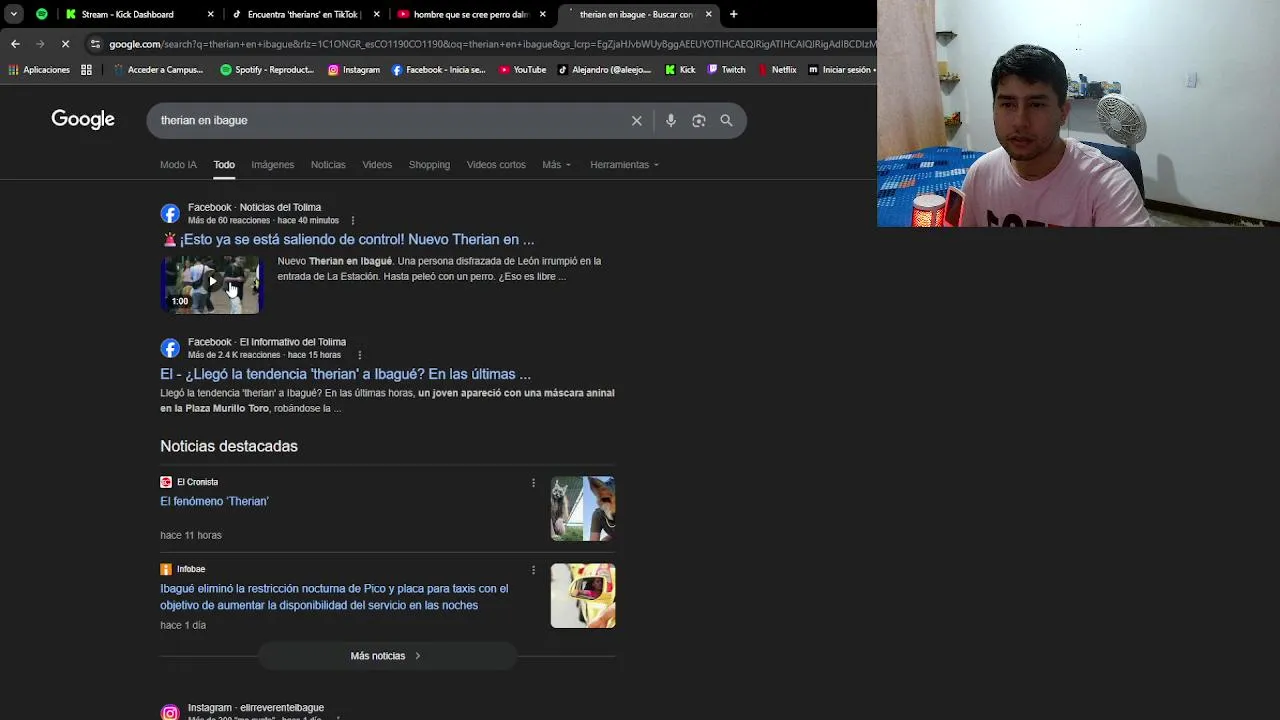The width and height of the screenshot is (1280, 720).
Task: Click the Facebook icon of Noticias del Tolima result
Action: (170, 213)
